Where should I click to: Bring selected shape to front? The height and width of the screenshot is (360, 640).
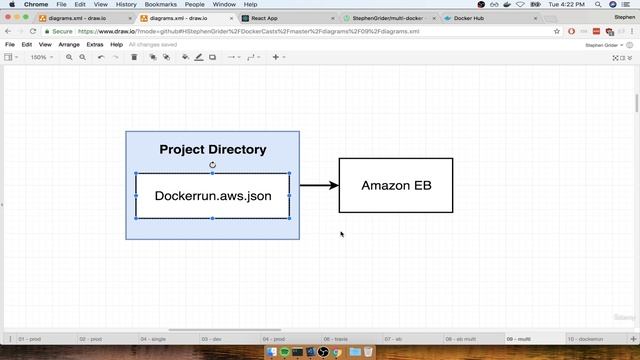(153, 58)
